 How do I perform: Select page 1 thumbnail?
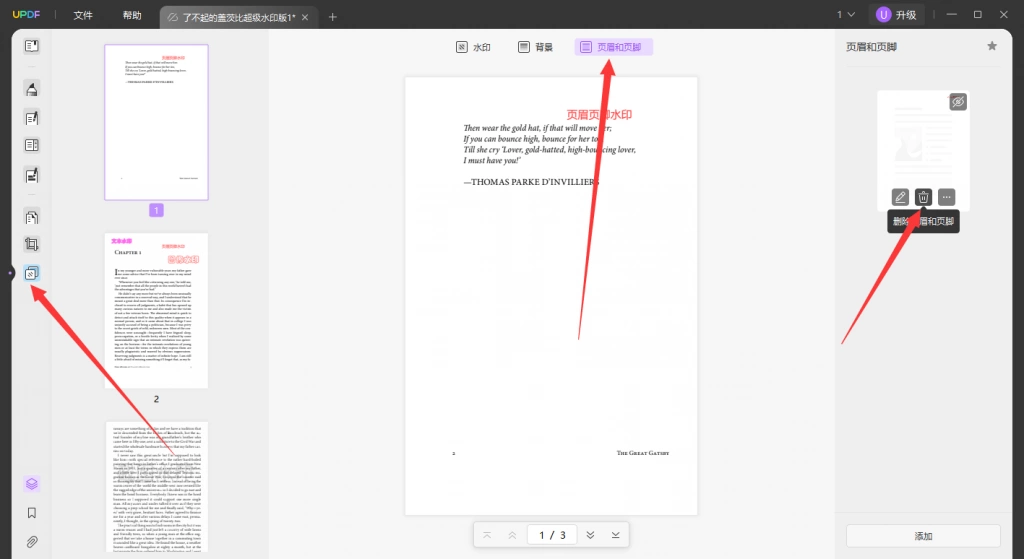coord(156,122)
